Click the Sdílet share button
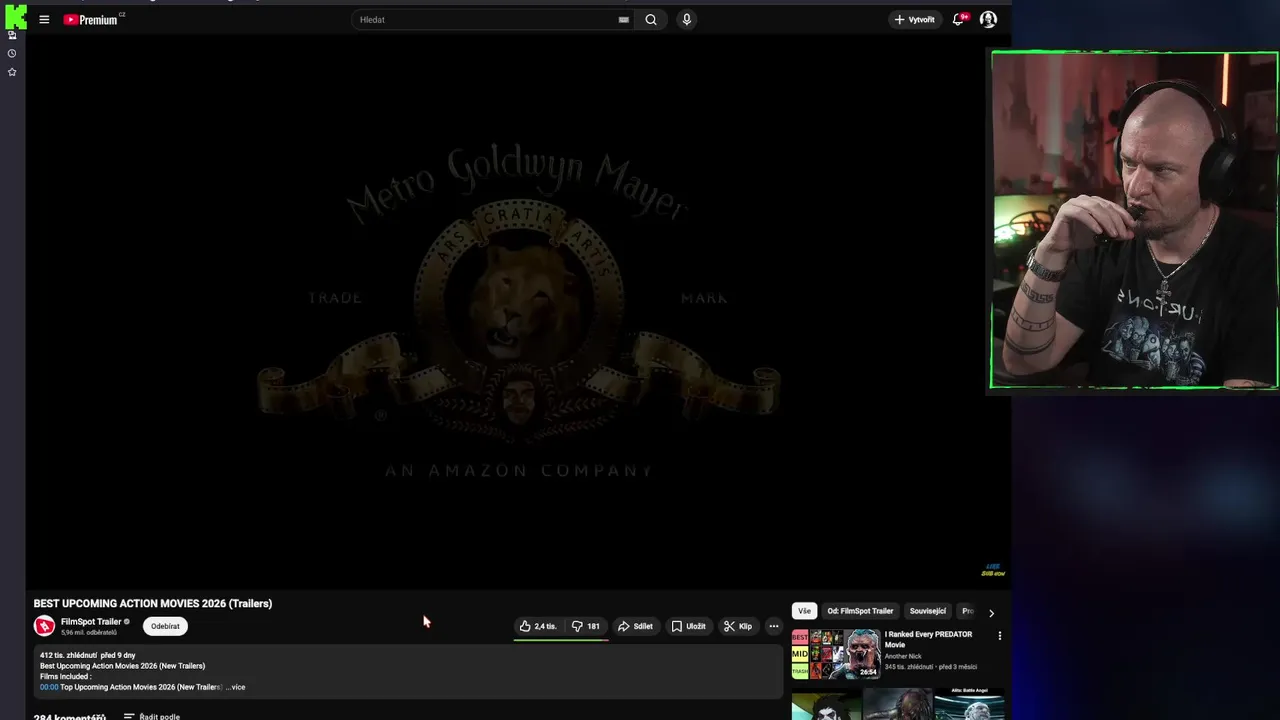Image resolution: width=1280 pixels, height=720 pixels. click(635, 626)
